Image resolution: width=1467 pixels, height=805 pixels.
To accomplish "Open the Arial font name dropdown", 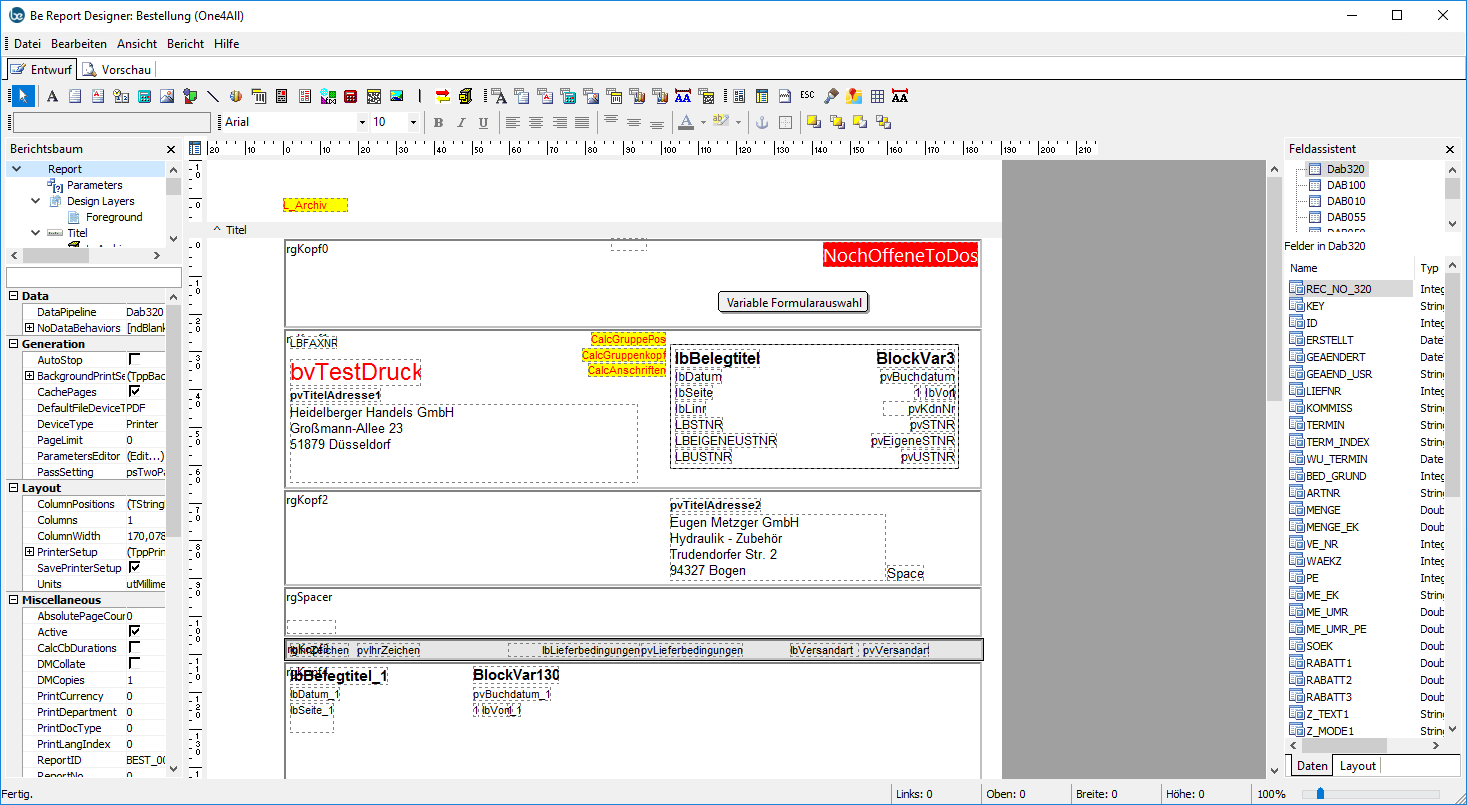I will coord(362,122).
